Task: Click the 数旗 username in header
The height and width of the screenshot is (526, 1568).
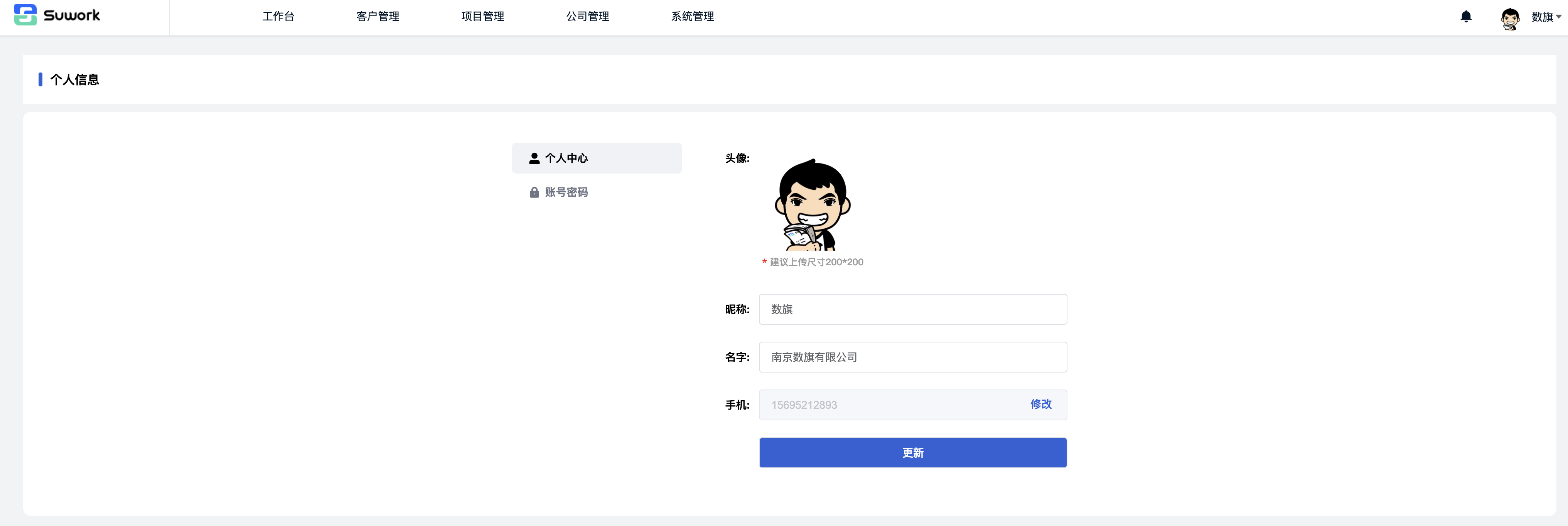Action: [1543, 17]
